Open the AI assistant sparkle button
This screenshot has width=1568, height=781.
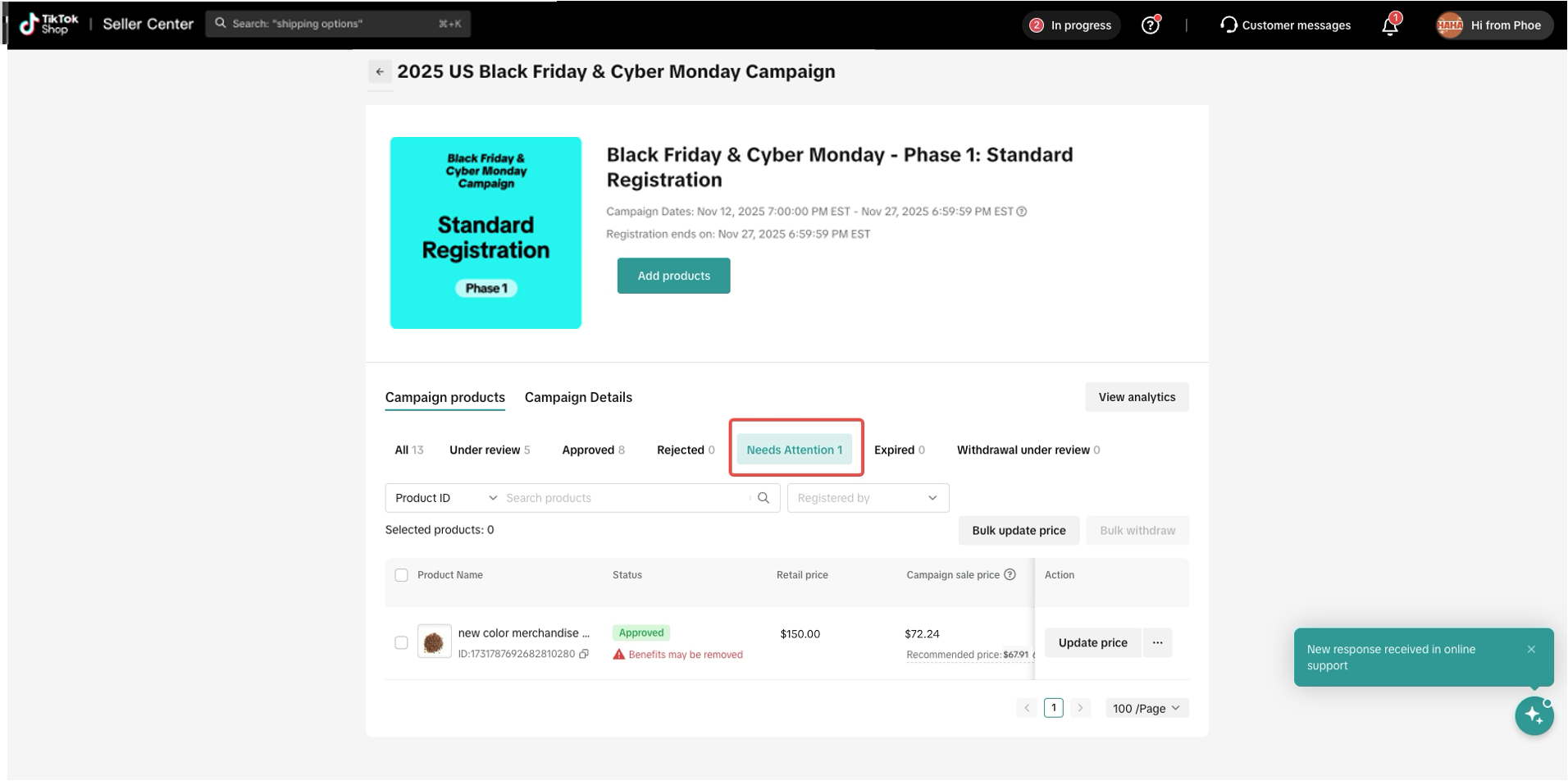(1534, 715)
